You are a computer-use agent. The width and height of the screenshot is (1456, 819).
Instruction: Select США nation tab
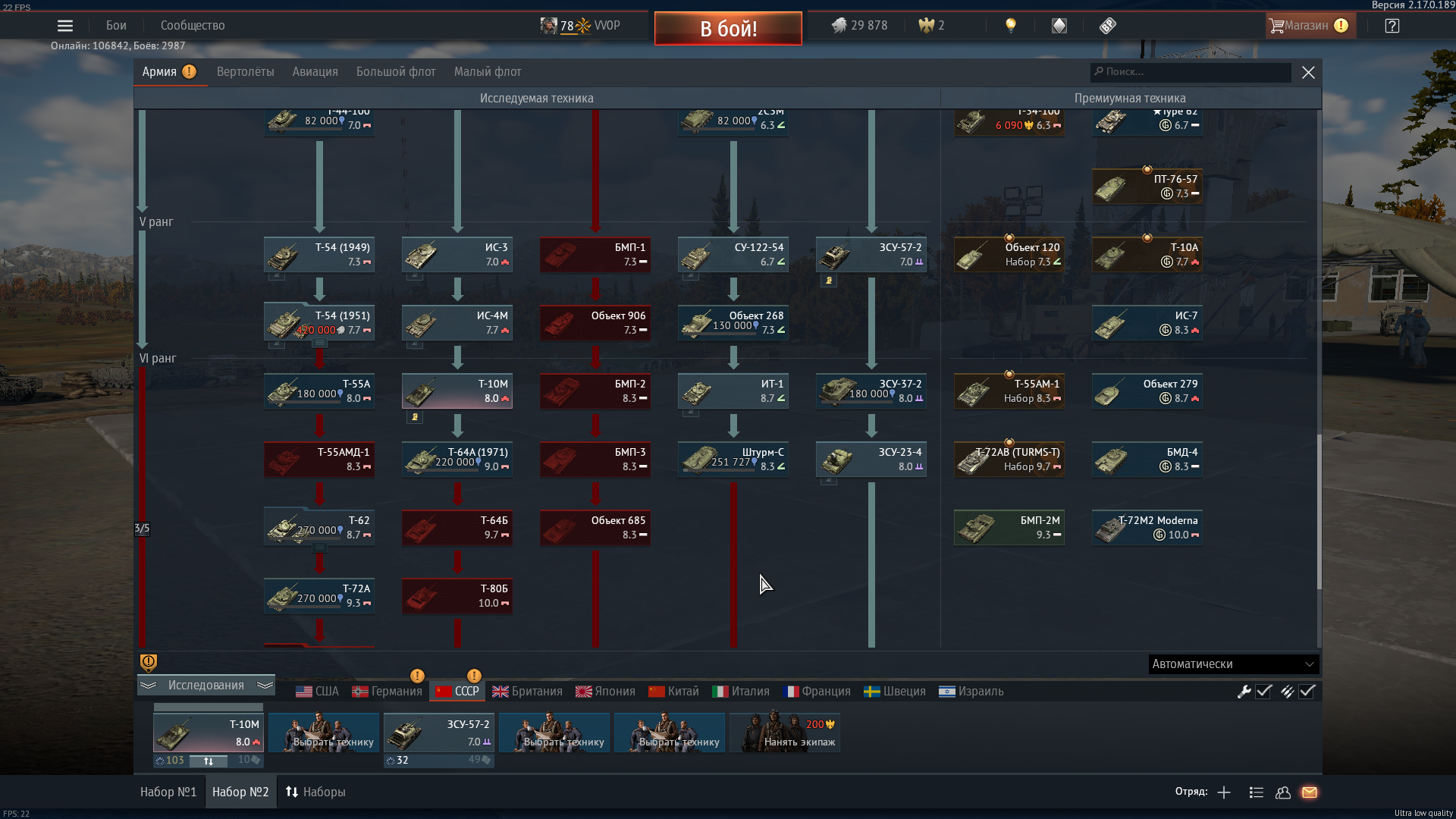tap(318, 692)
